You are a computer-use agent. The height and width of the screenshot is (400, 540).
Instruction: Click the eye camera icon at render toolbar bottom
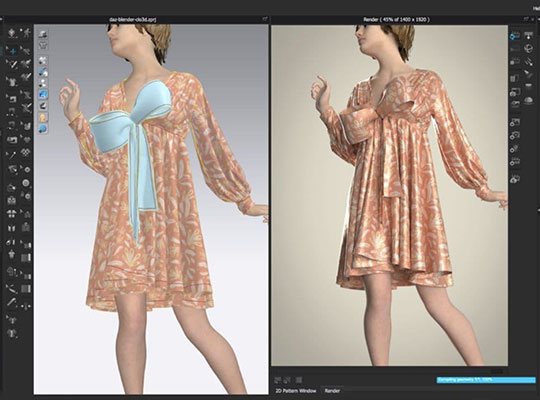click(x=515, y=178)
